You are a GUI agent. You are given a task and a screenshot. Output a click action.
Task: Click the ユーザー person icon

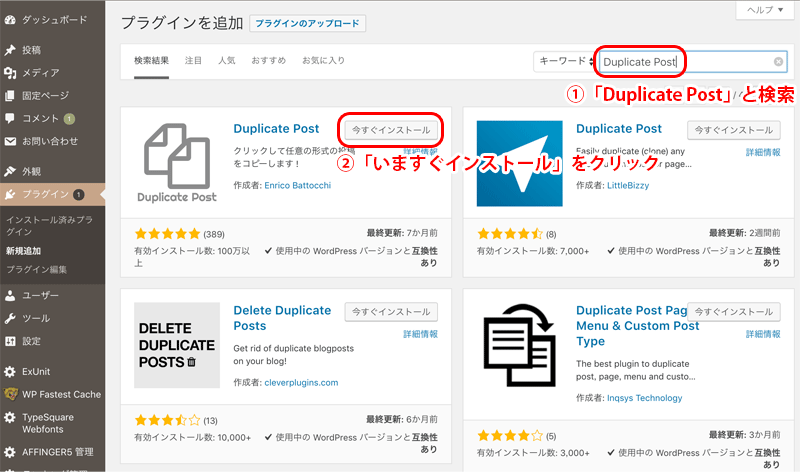[10, 295]
